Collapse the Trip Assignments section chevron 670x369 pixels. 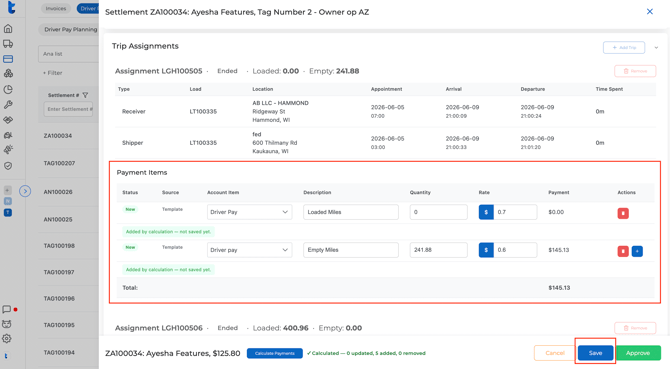tap(656, 47)
